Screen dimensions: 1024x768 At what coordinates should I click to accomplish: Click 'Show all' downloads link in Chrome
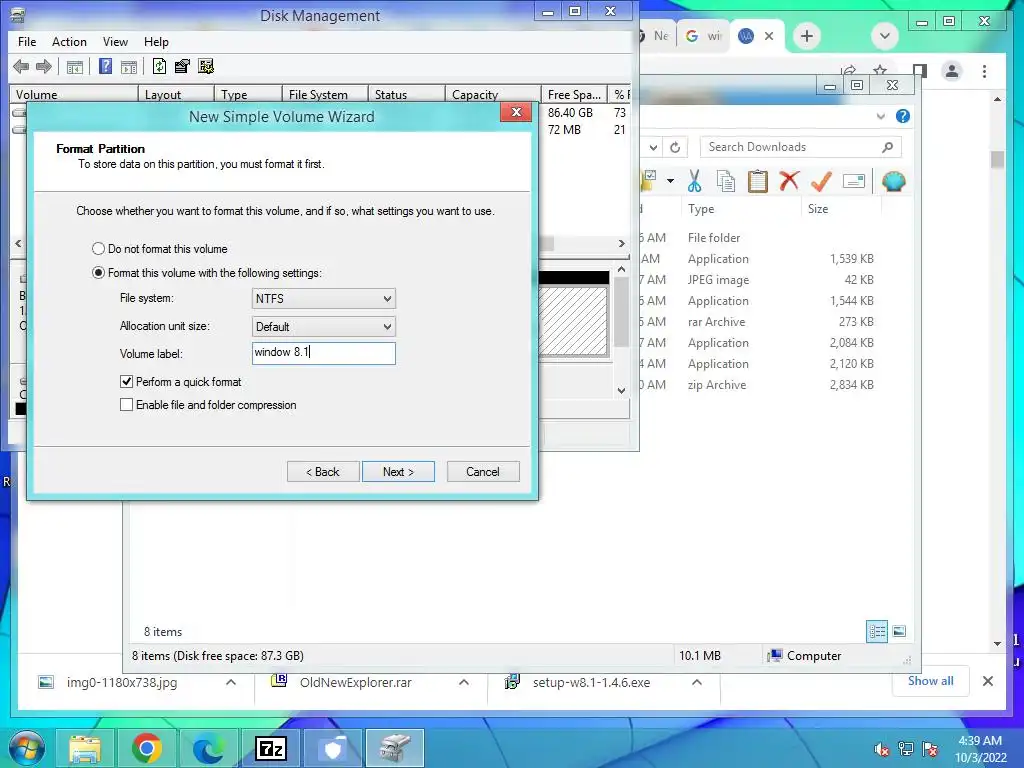930,681
